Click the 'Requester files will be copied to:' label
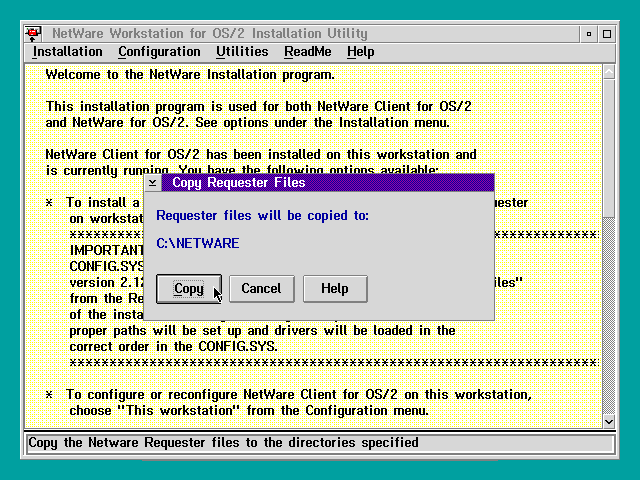Viewport: 640px width, 480px height. click(x=262, y=215)
